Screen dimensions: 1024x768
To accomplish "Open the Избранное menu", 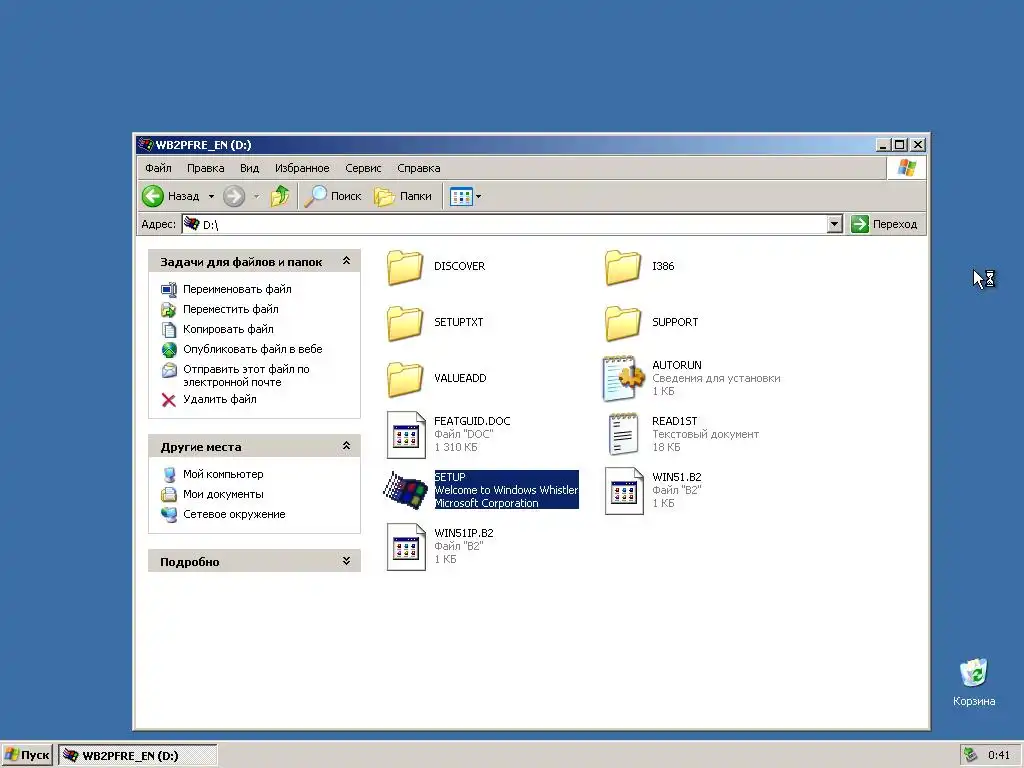I will click(302, 168).
